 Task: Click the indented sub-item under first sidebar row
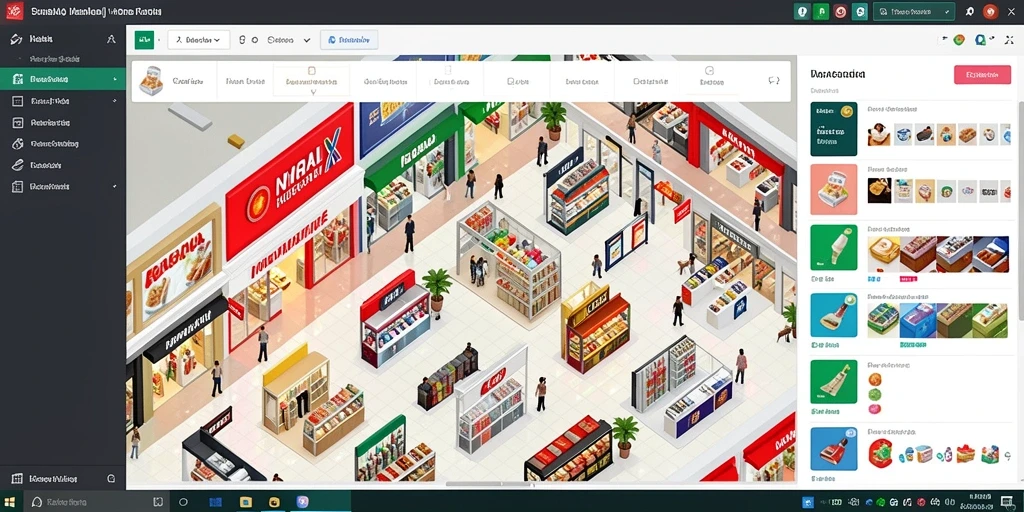(x=55, y=59)
